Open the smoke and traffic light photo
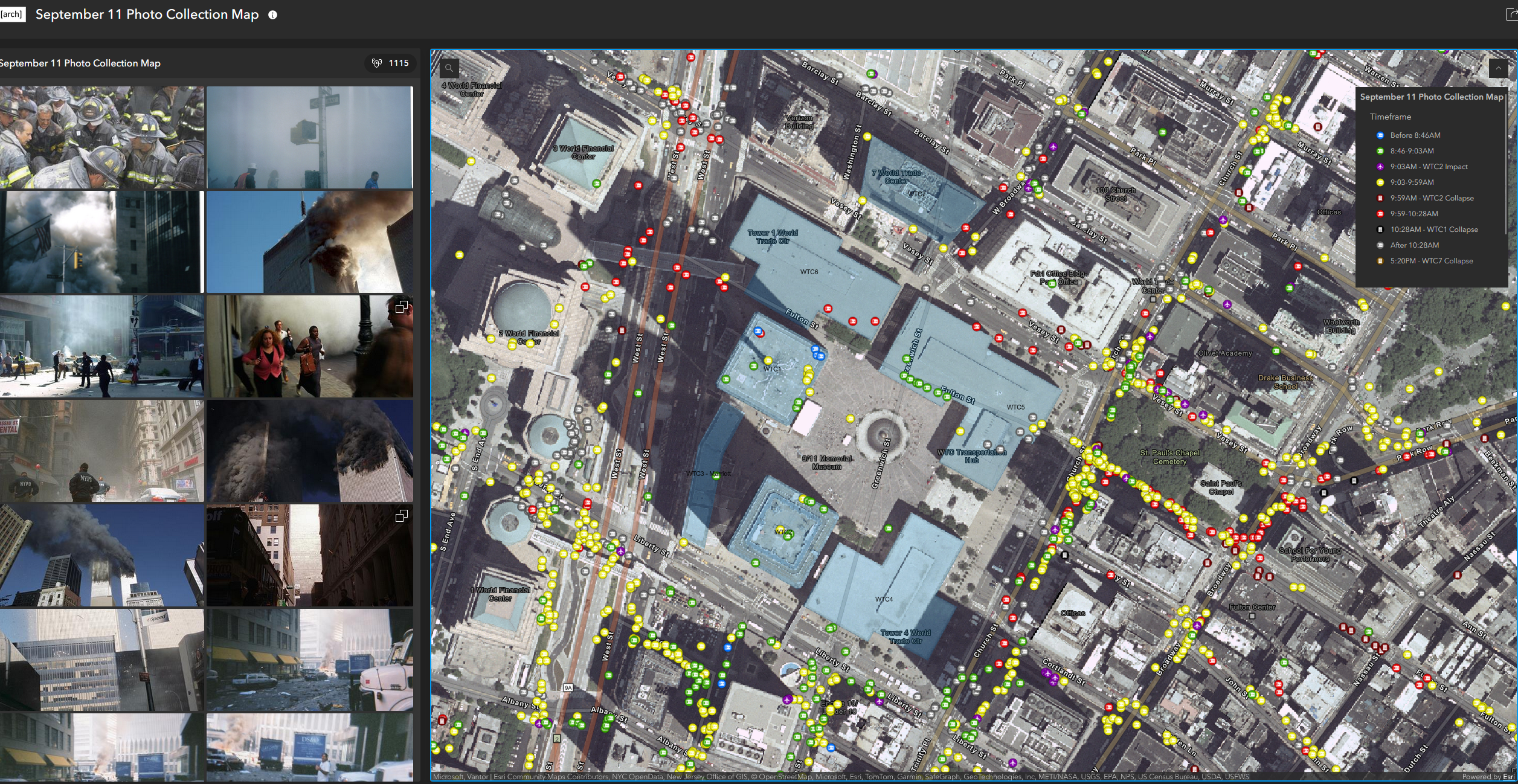The height and width of the screenshot is (784, 1518). pos(101,242)
